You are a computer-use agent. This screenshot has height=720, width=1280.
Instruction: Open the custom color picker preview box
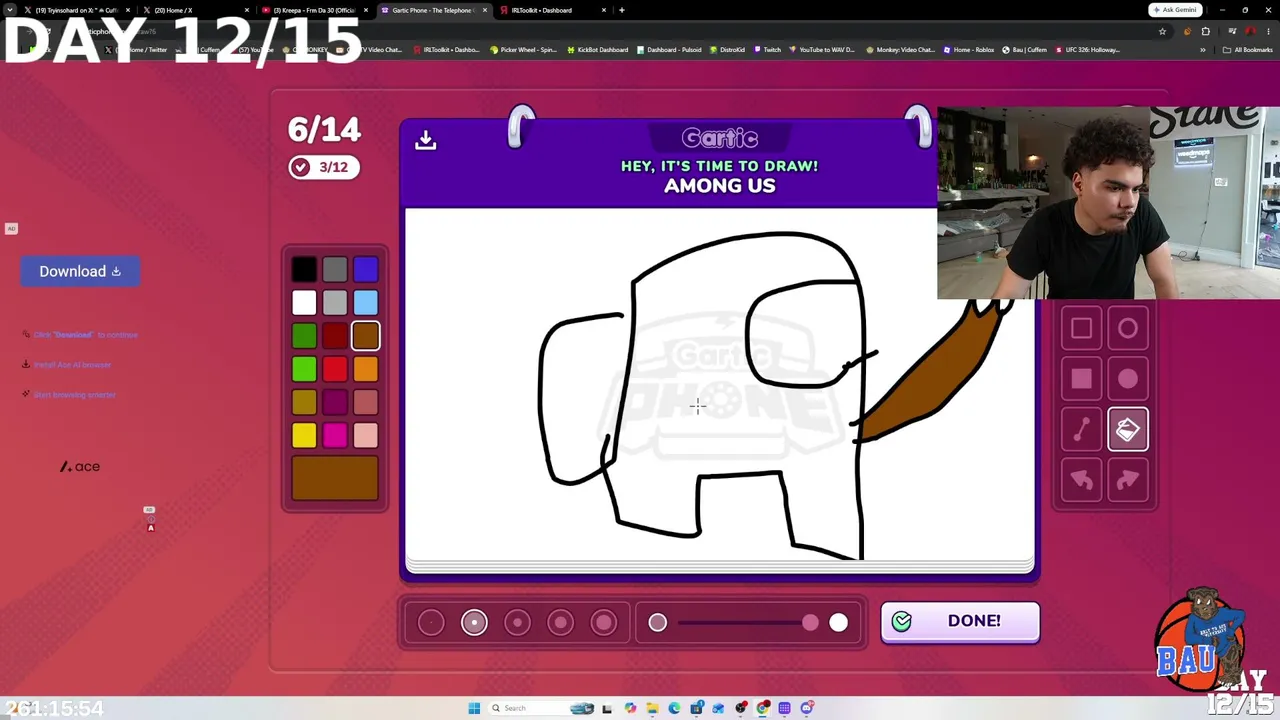tap(335, 478)
